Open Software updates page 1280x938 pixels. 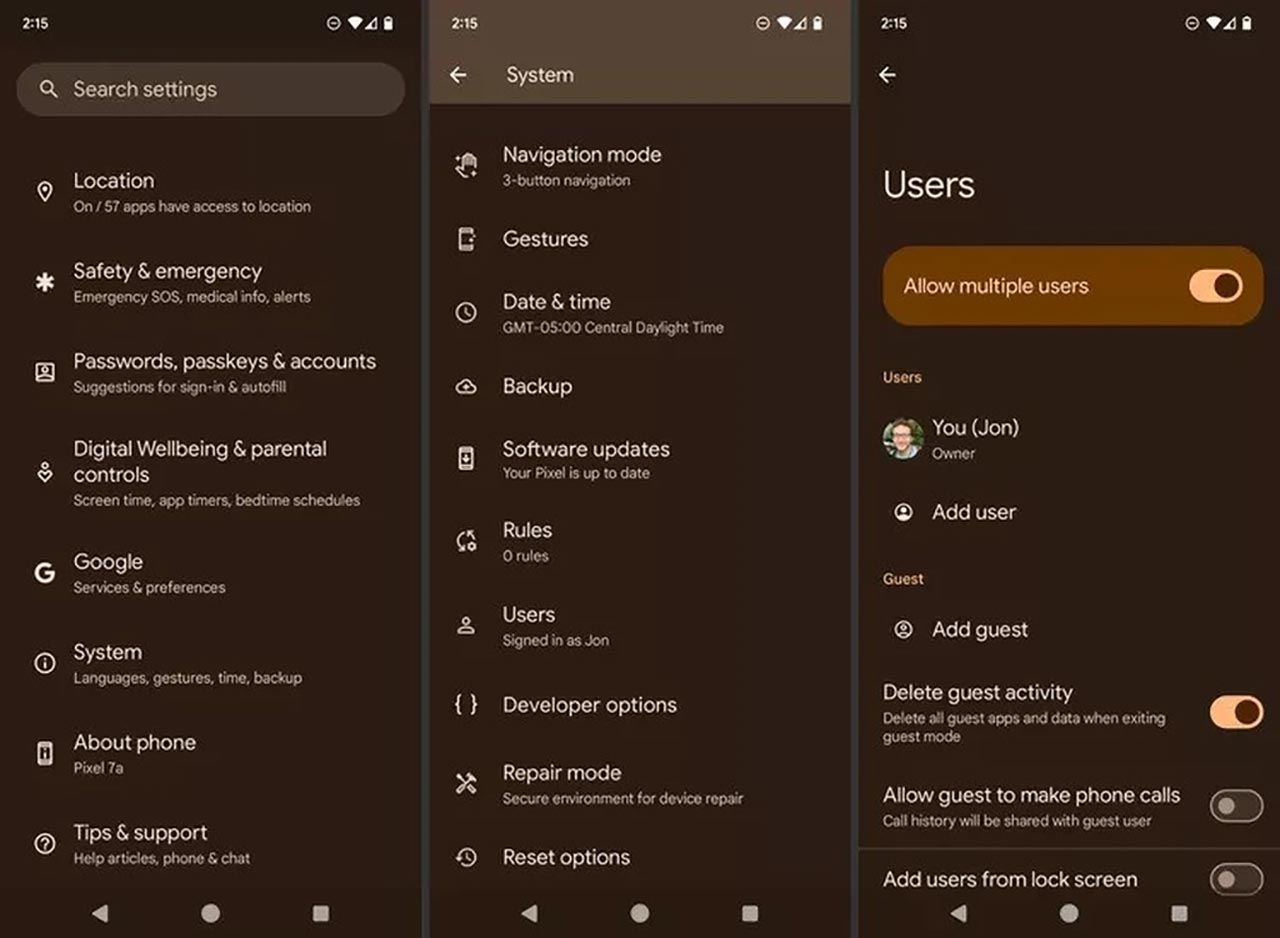pyautogui.click(x=640, y=459)
